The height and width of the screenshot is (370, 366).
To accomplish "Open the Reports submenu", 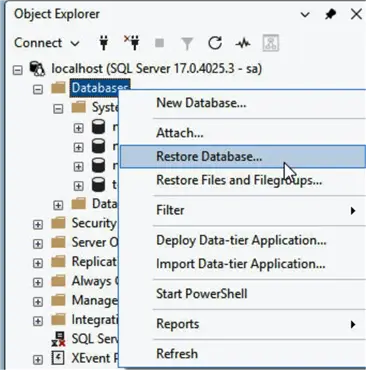I will [243, 324].
